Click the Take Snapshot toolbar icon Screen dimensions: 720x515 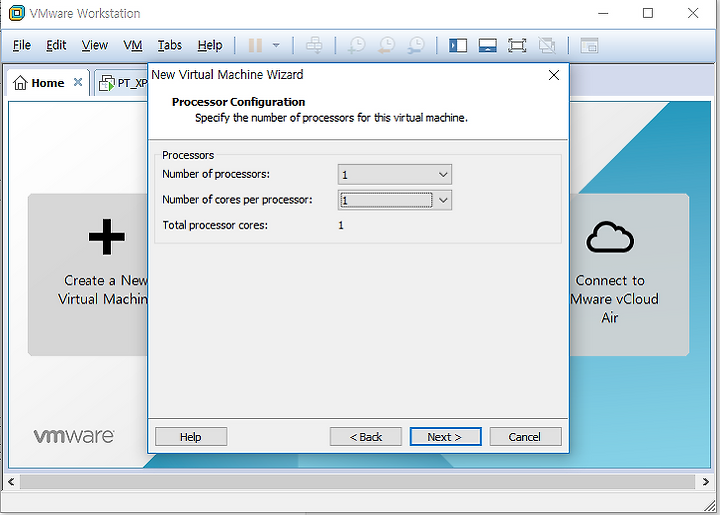[x=356, y=45]
